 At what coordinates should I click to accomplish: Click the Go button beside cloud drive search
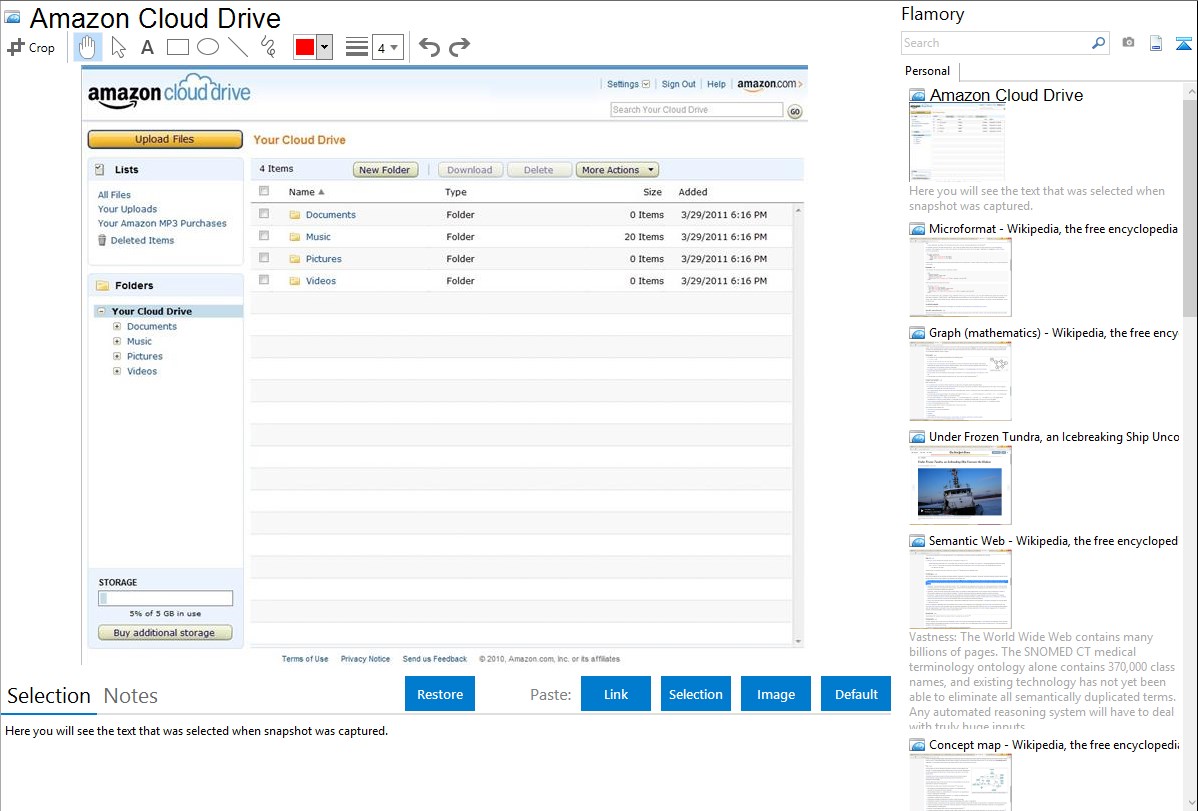pyautogui.click(x=795, y=111)
